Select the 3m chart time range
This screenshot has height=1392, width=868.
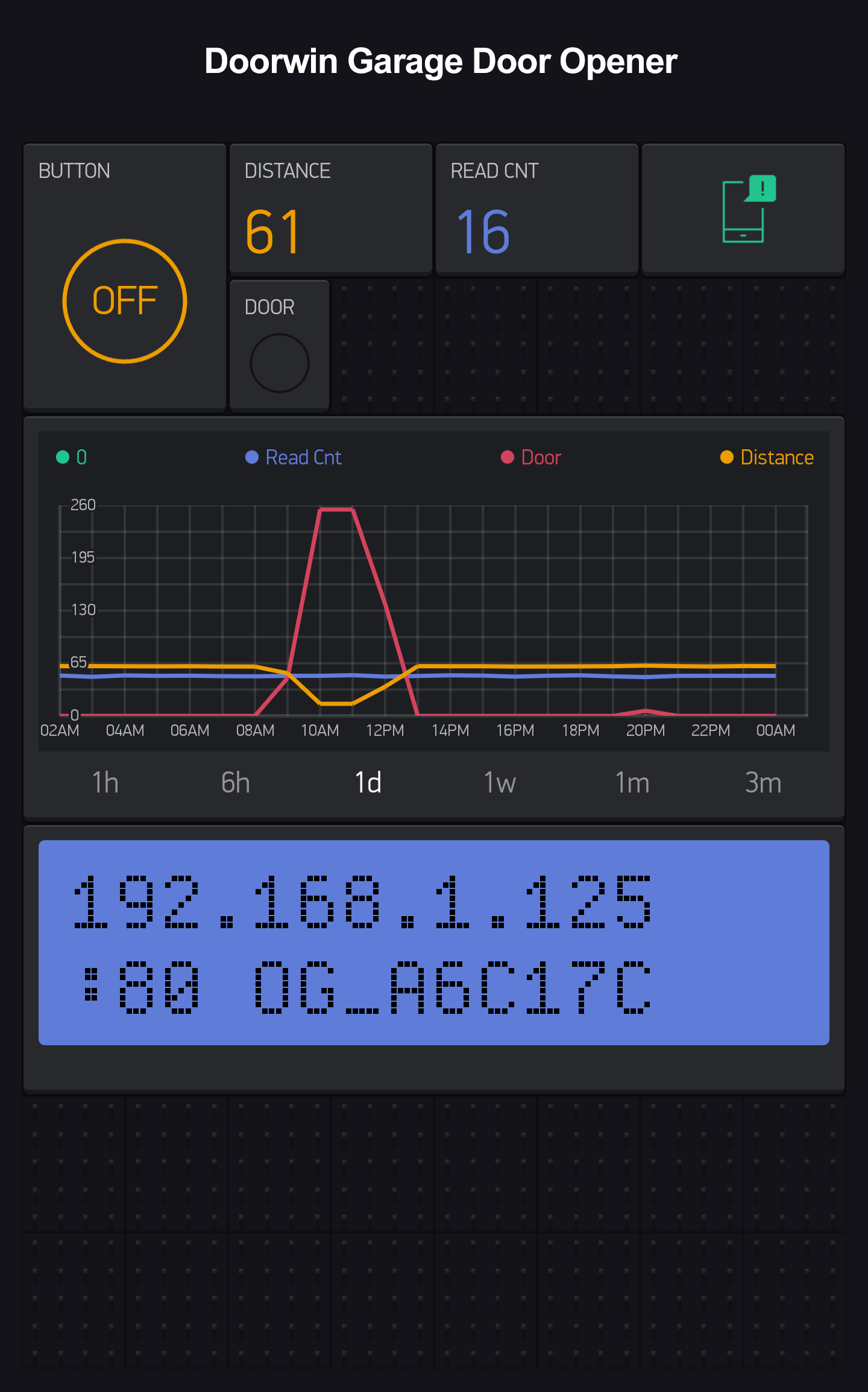click(763, 783)
